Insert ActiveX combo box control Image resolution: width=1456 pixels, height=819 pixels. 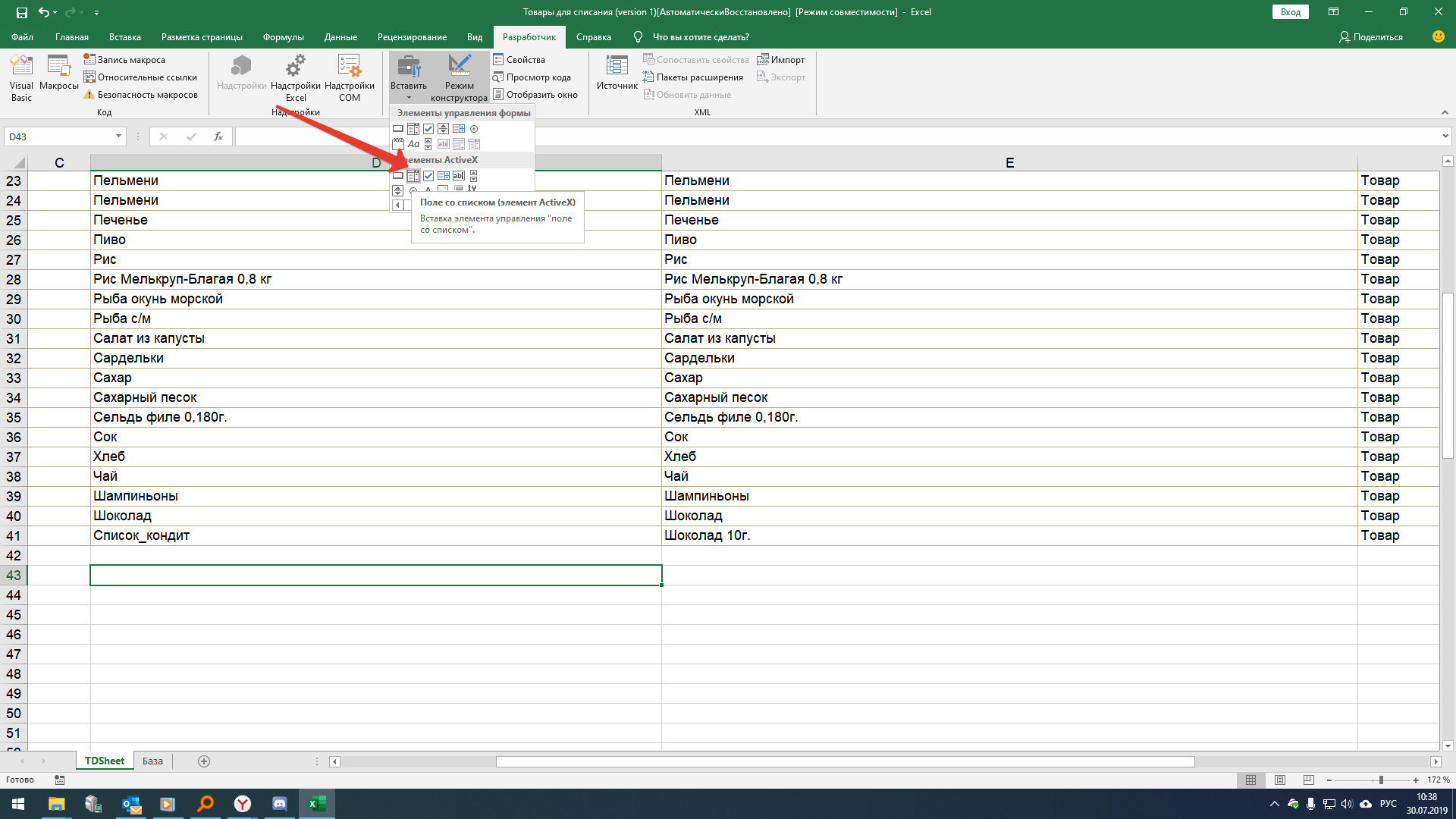click(413, 176)
